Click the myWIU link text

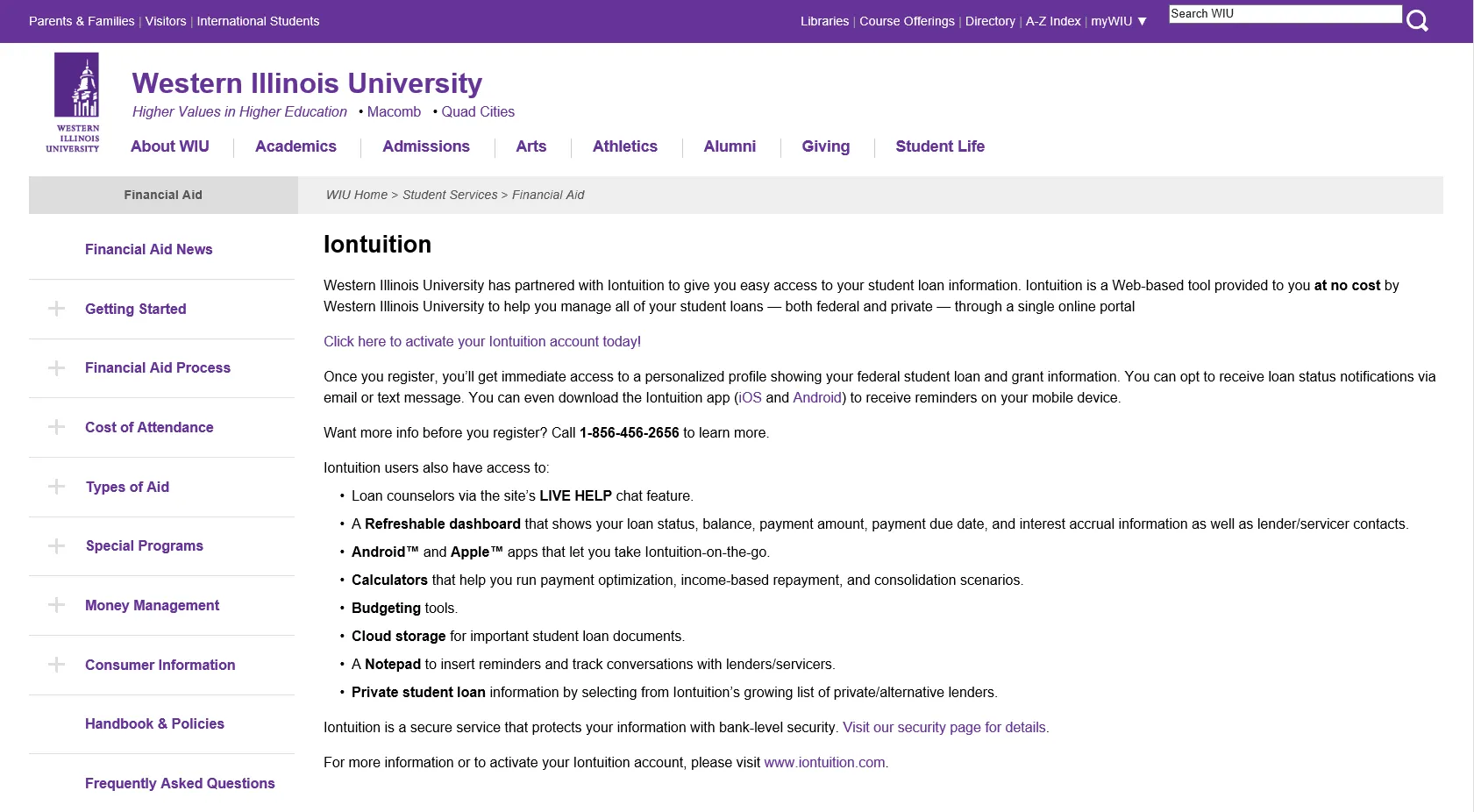coord(1111,21)
